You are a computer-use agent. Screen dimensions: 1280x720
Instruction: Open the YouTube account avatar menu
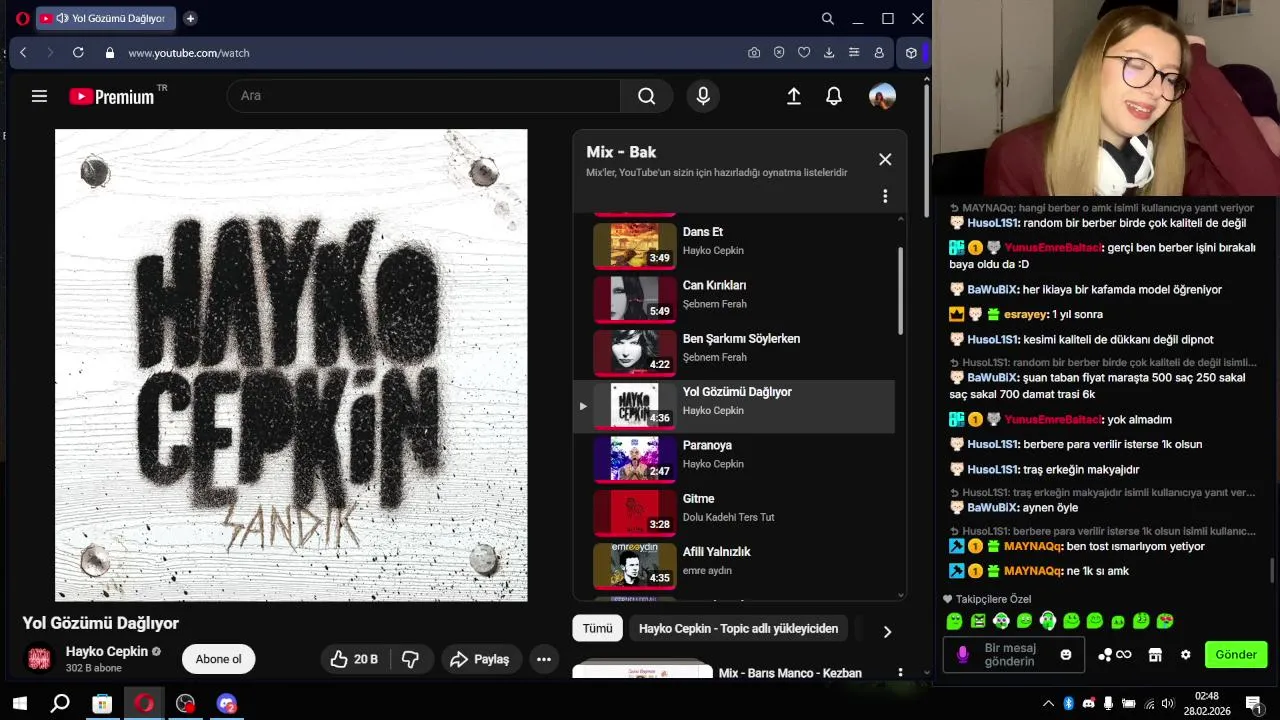coord(882,96)
